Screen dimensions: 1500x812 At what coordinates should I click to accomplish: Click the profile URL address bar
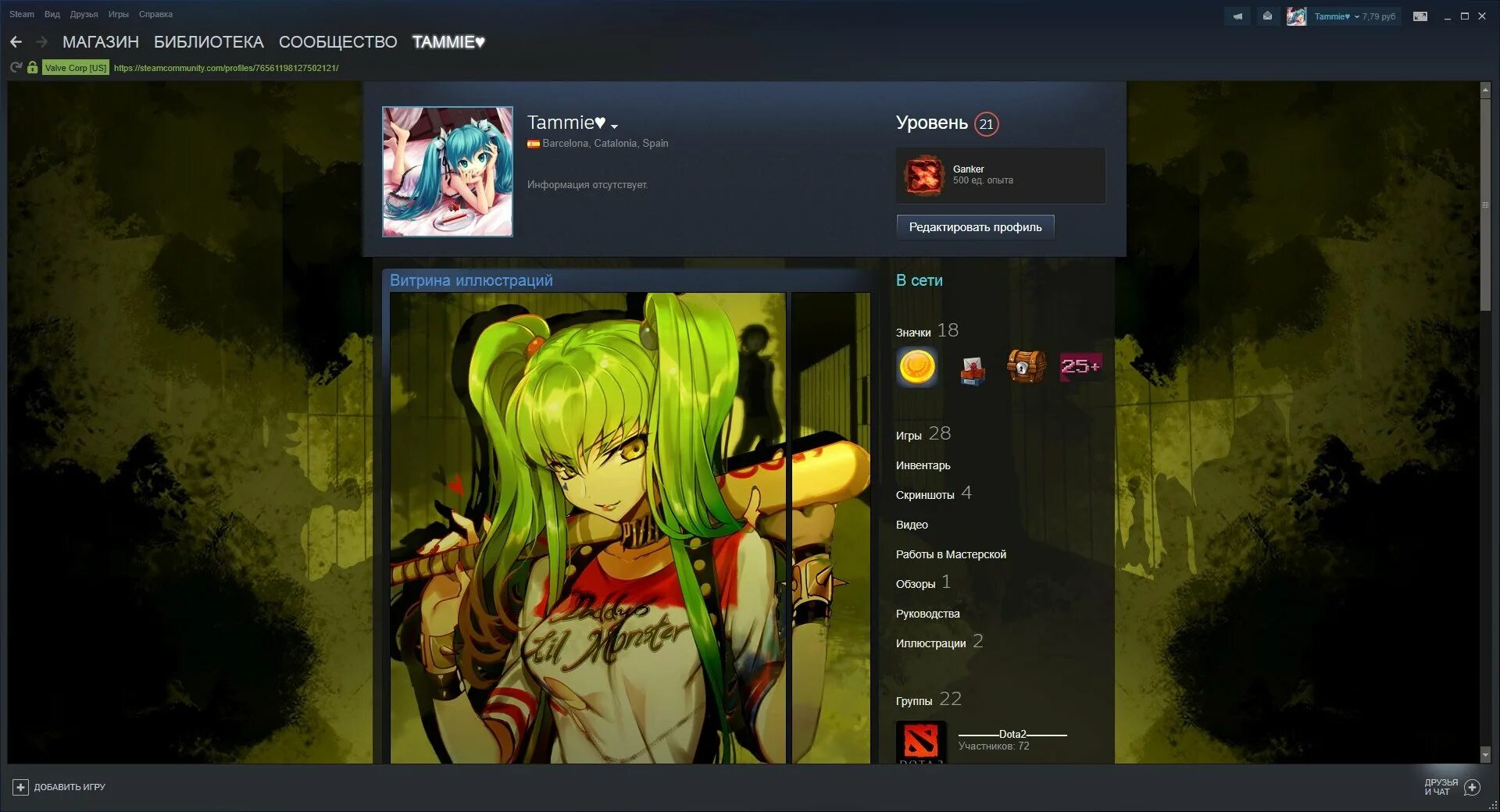coord(226,68)
